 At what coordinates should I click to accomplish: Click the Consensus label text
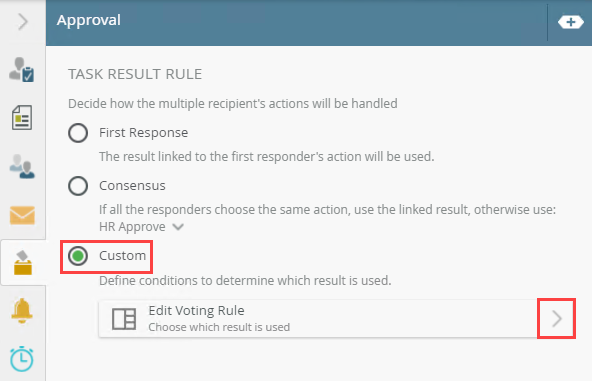coord(132,186)
